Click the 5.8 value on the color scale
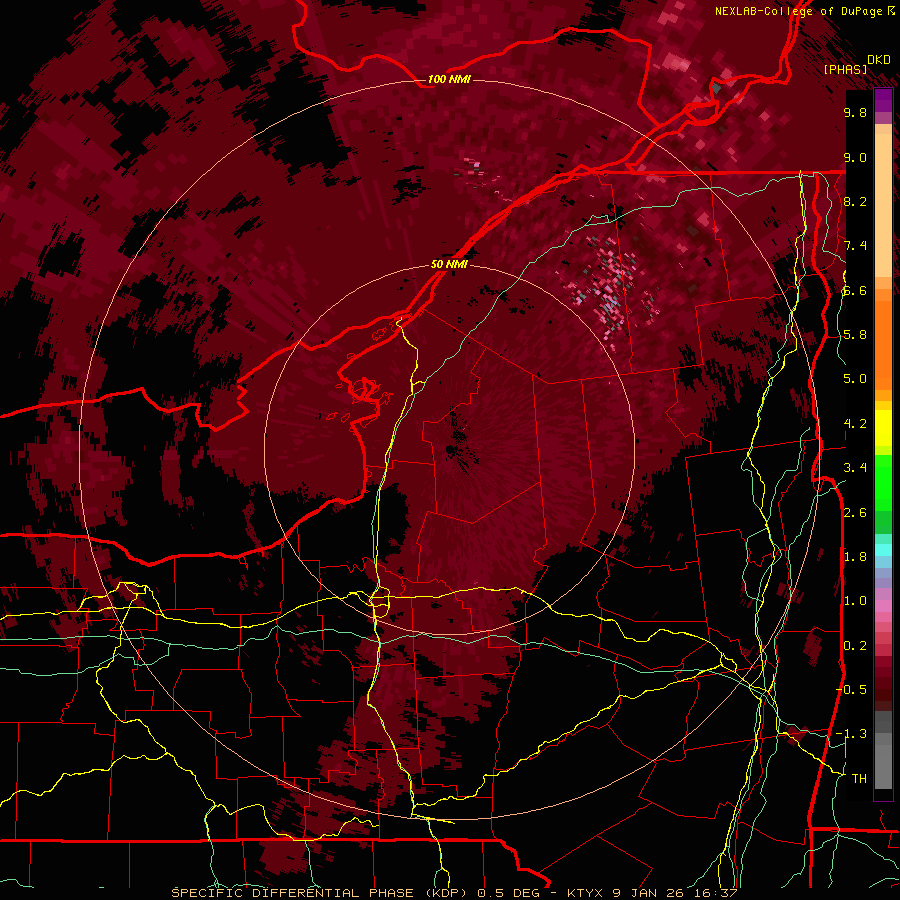The image size is (900, 900). pos(855,335)
